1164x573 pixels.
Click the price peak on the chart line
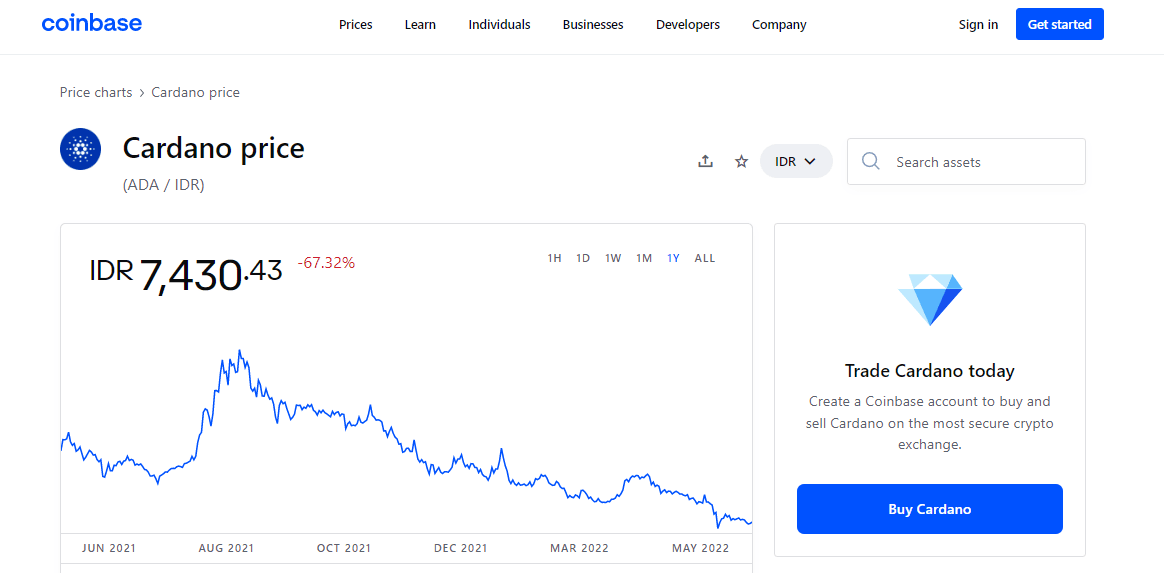click(239, 350)
